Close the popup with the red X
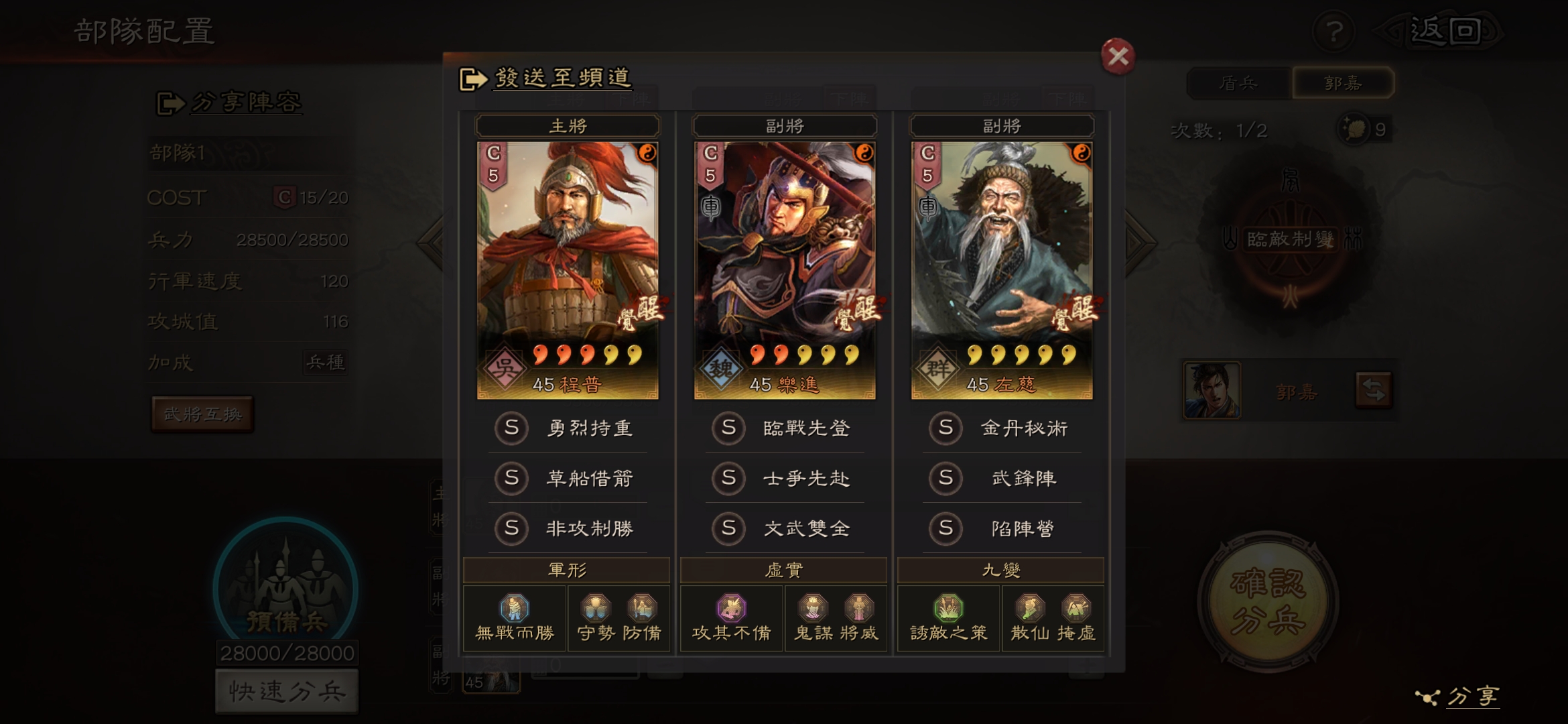The width and height of the screenshot is (1568, 724). coord(1118,56)
